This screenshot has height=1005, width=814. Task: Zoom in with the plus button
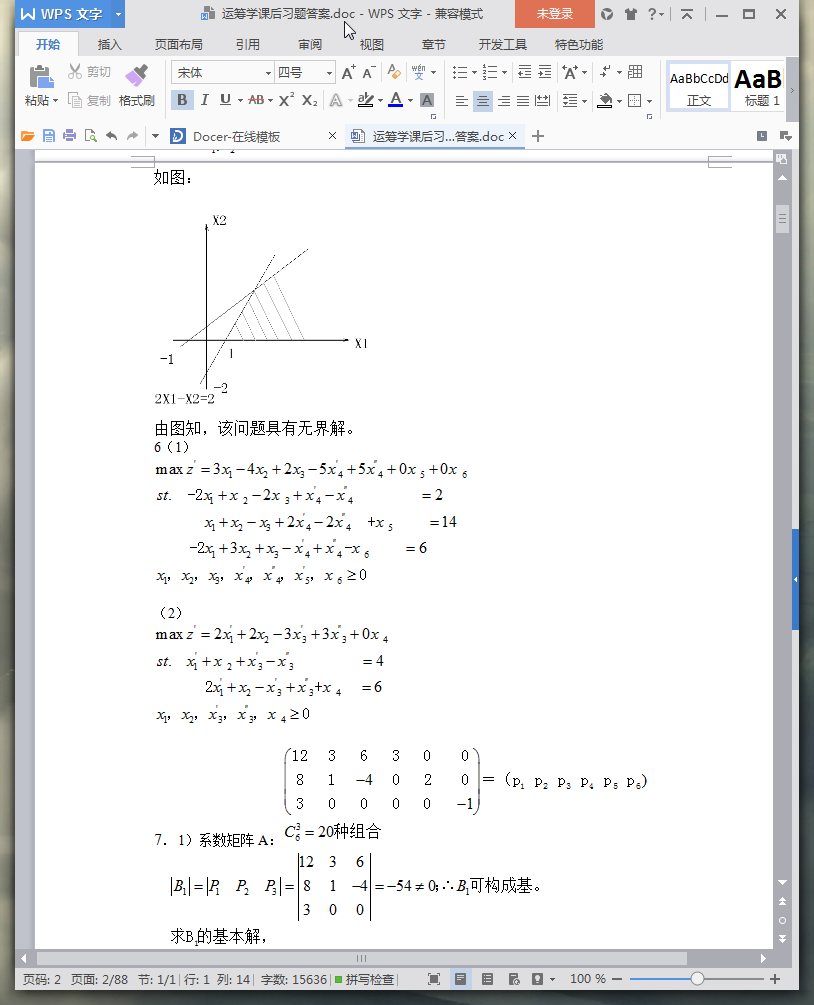pyautogui.click(x=775, y=979)
